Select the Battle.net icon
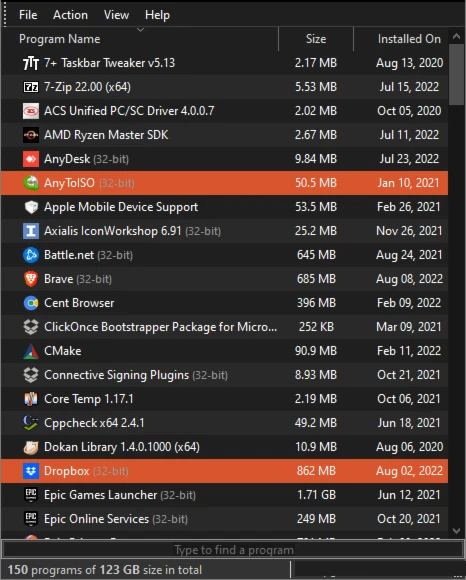The image size is (466, 580). point(31,255)
